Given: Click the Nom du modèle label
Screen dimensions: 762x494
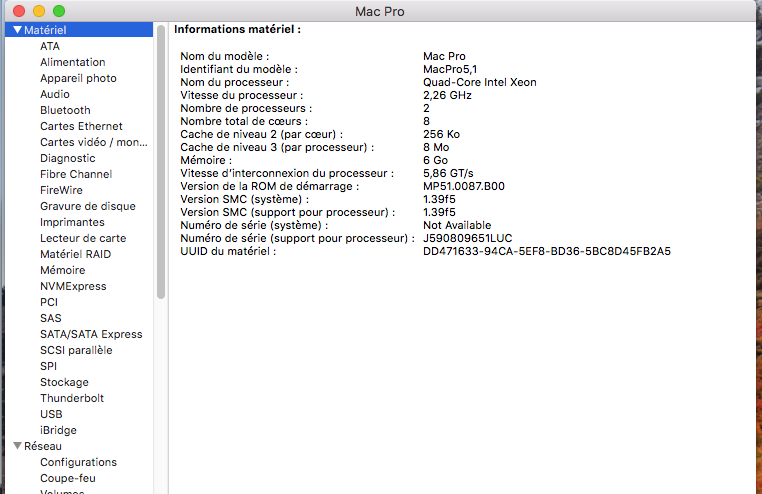Looking at the screenshot, I should point(225,56).
